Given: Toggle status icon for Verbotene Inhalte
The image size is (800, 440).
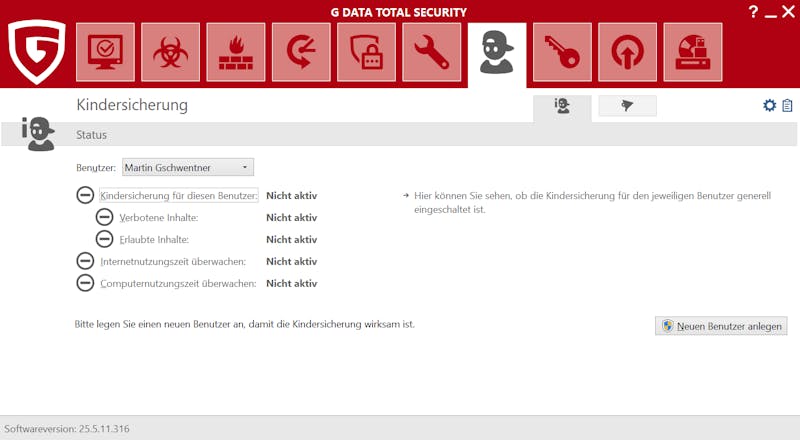Looking at the screenshot, I should click(x=105, y=217).
